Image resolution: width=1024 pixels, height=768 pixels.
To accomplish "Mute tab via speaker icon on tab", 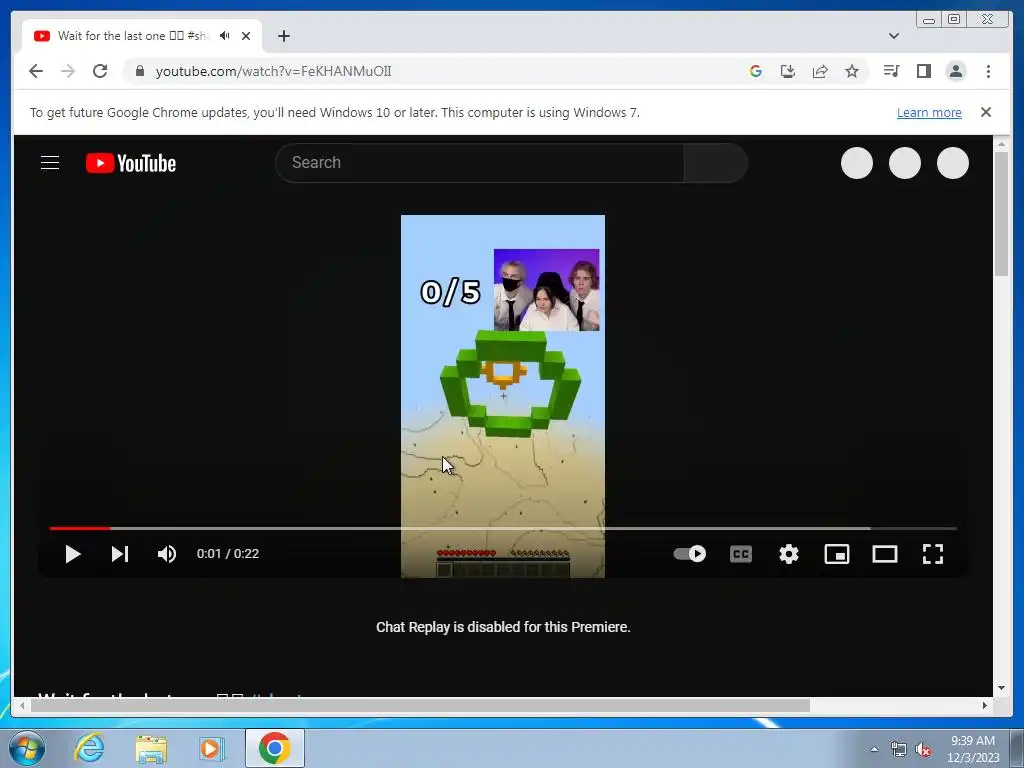I will [x=225, y=36].
